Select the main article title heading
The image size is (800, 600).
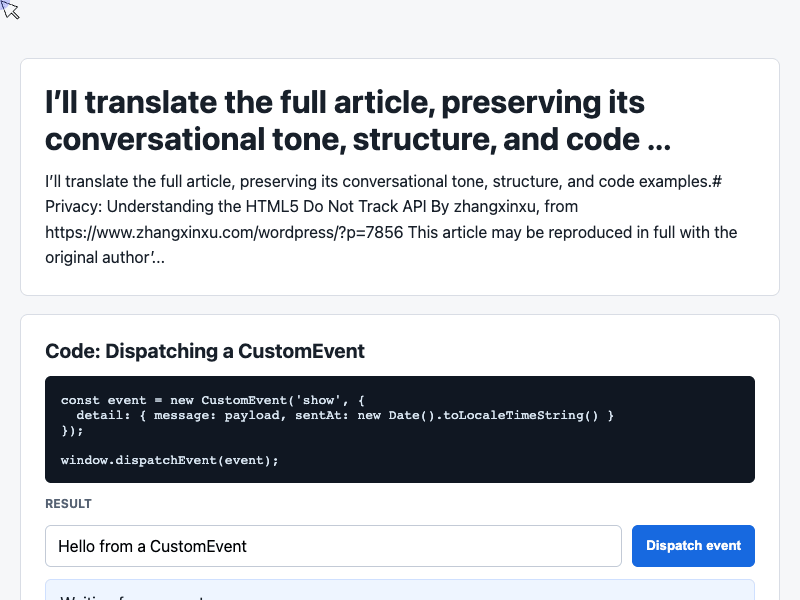[x=358, y=120]
